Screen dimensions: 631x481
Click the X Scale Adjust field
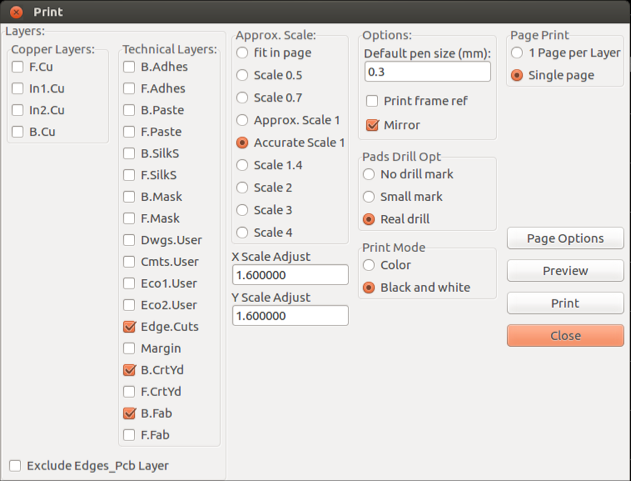tap(290, 274)
